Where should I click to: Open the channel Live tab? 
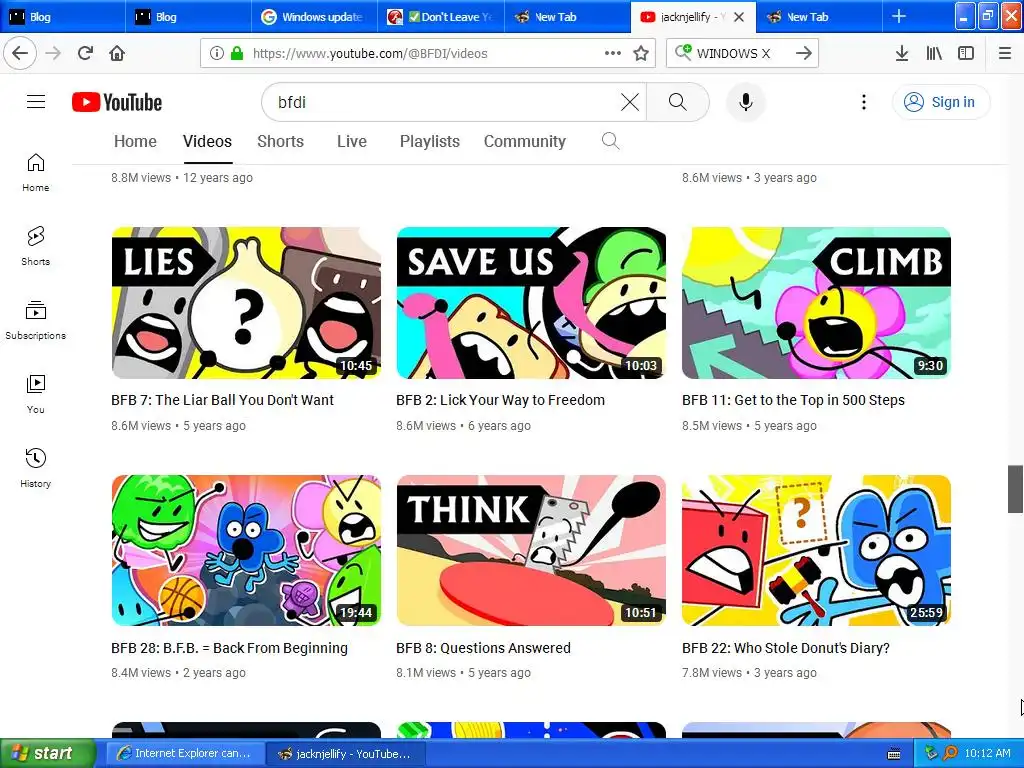[x=351, y=141]
